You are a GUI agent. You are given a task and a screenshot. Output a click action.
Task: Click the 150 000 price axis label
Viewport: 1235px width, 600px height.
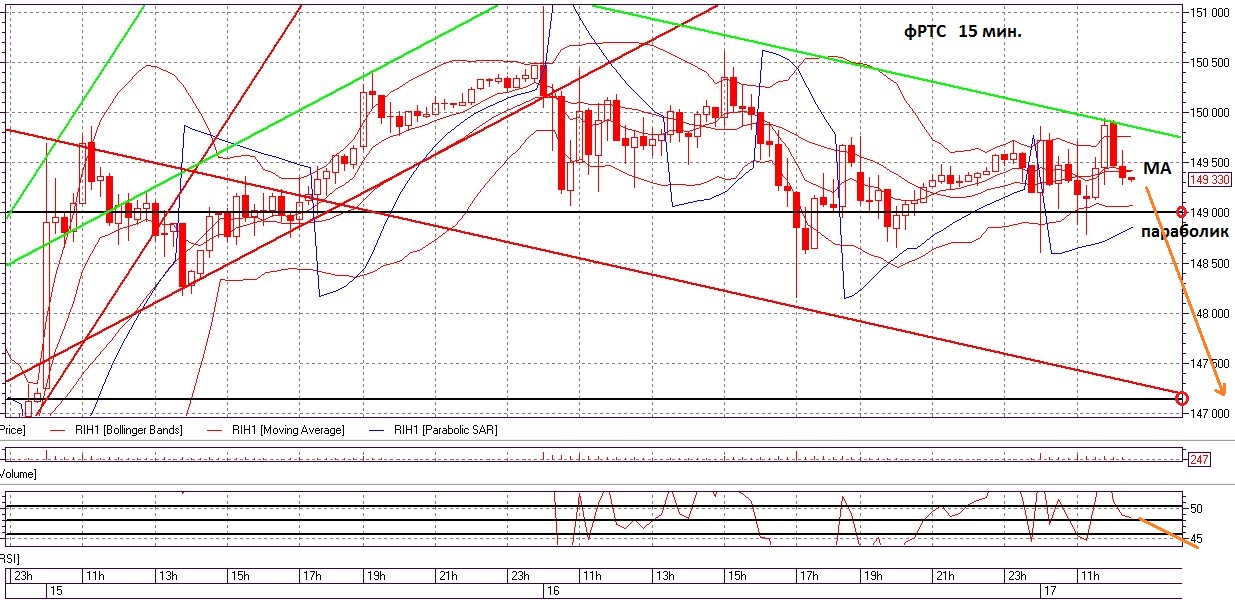coord(1208,112)
